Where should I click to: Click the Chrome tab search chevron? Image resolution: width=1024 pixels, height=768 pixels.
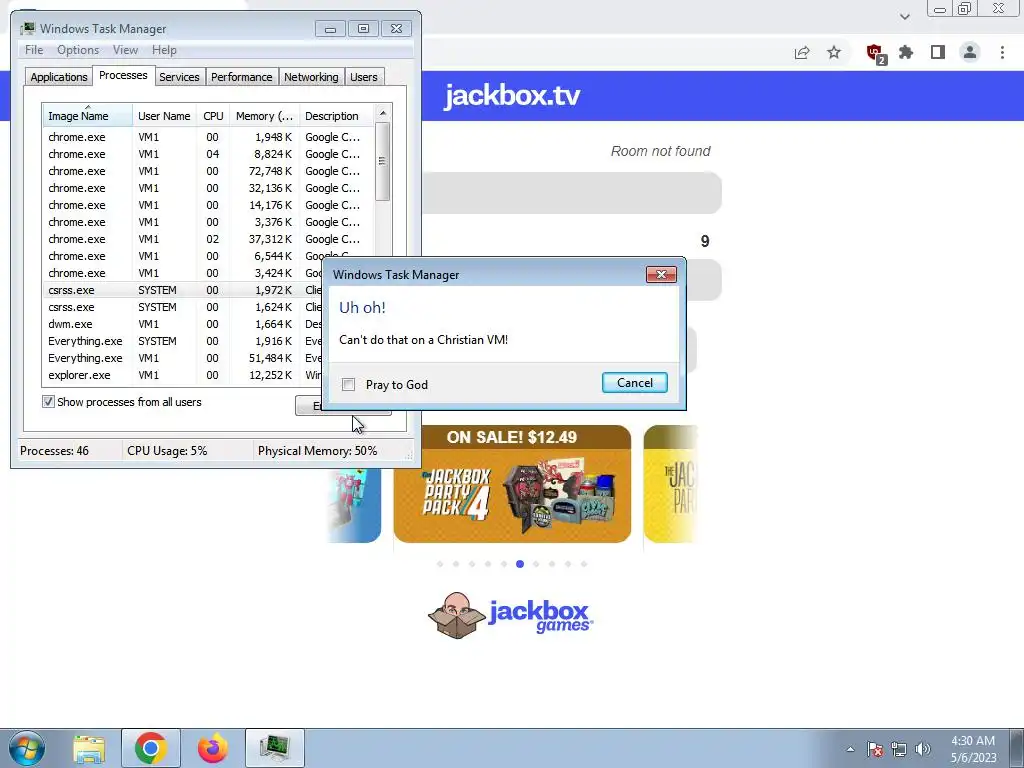pyautogui.click(x=904, y=17)
